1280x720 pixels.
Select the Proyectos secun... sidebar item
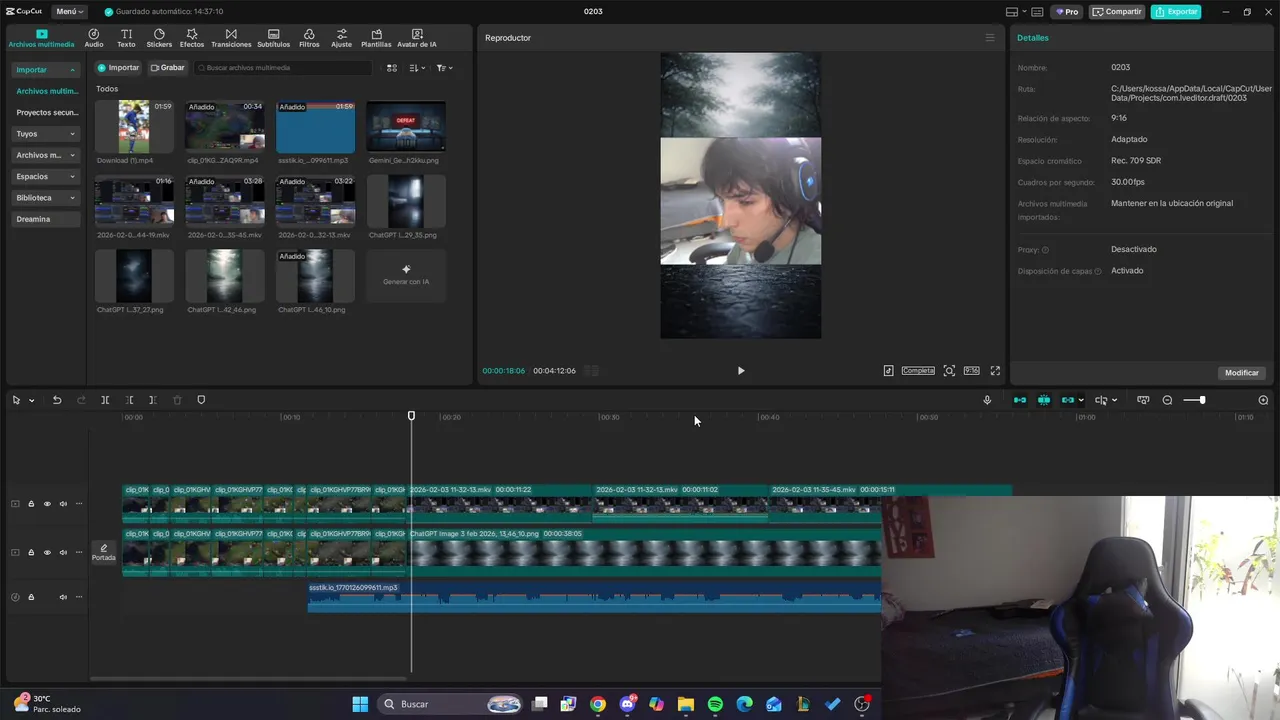click(x=46, y=113)
